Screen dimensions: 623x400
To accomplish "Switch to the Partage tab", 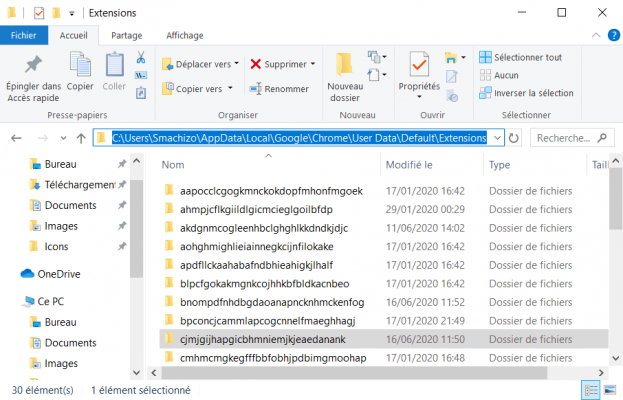I will [127, 35].
